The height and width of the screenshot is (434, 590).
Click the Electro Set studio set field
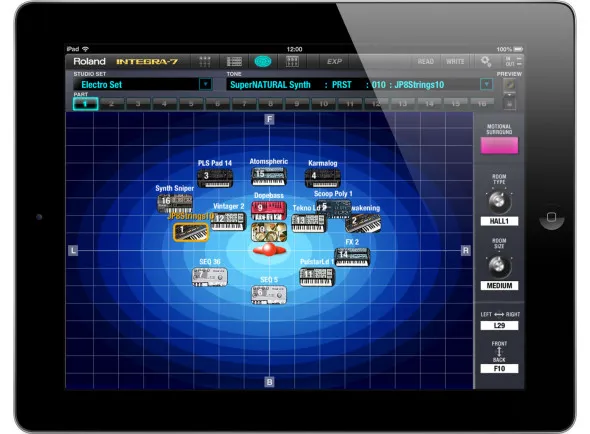[143, 84]
